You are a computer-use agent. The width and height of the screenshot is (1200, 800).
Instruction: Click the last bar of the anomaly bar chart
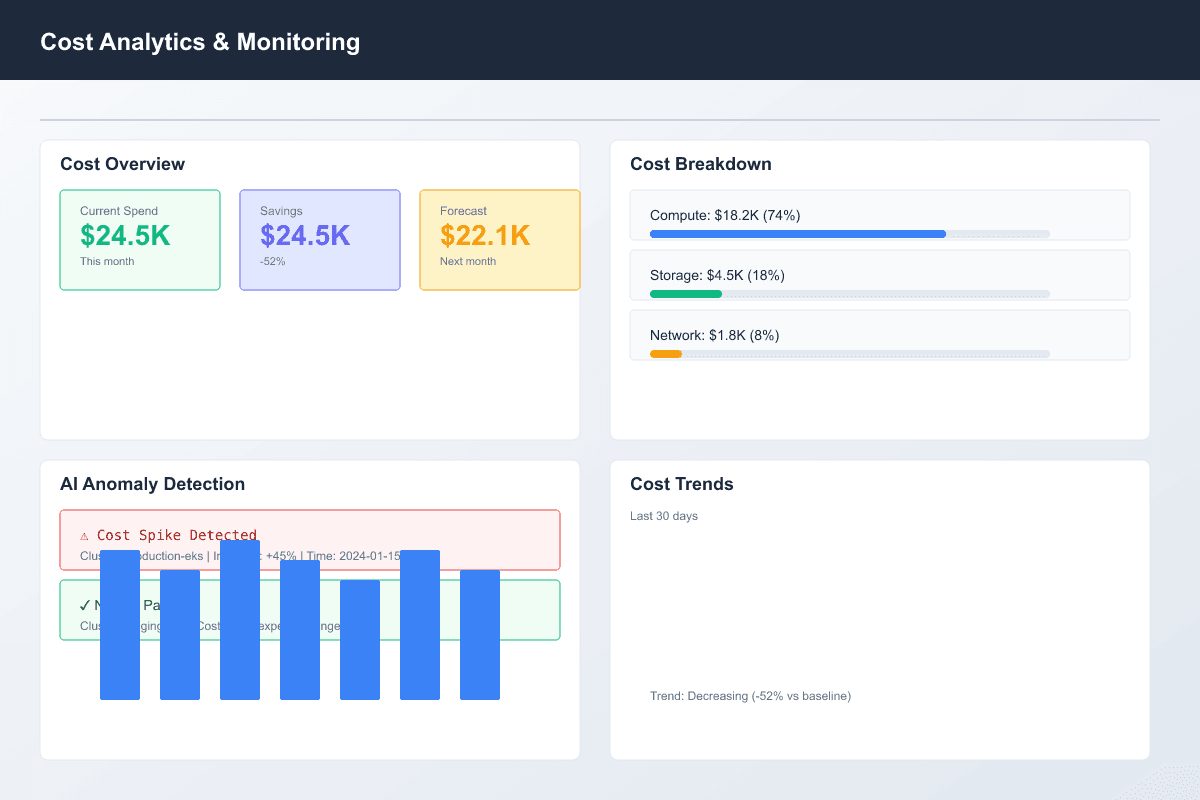[480, 633]
